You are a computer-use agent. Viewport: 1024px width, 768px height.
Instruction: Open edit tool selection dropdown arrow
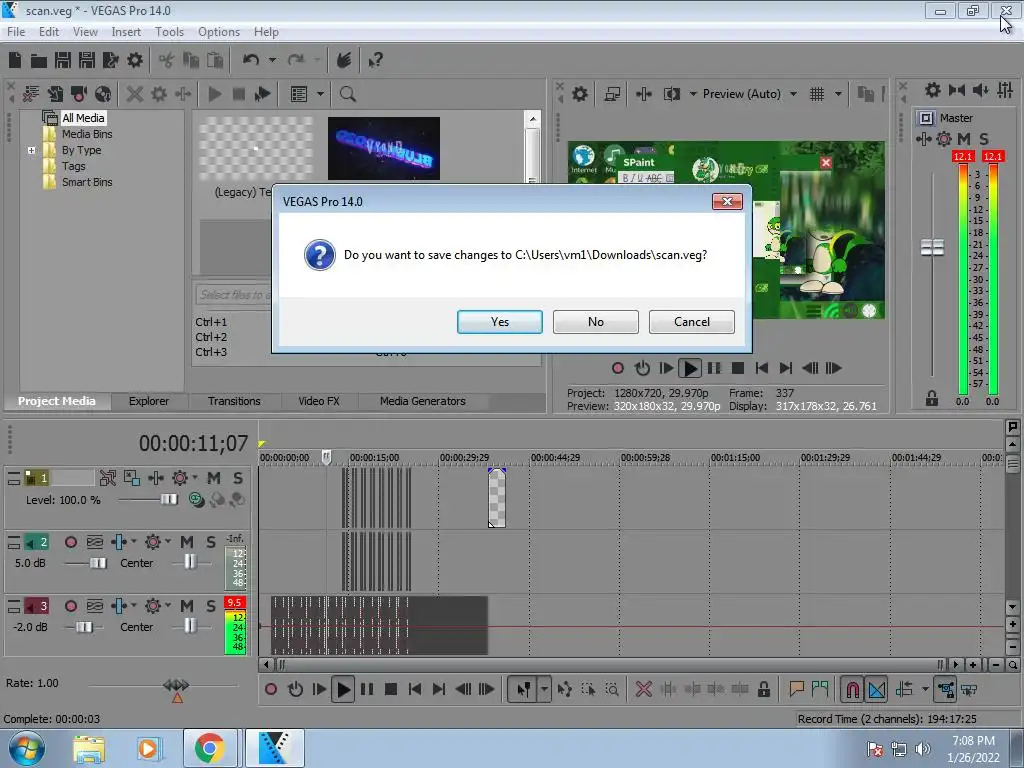click(544, 689)
